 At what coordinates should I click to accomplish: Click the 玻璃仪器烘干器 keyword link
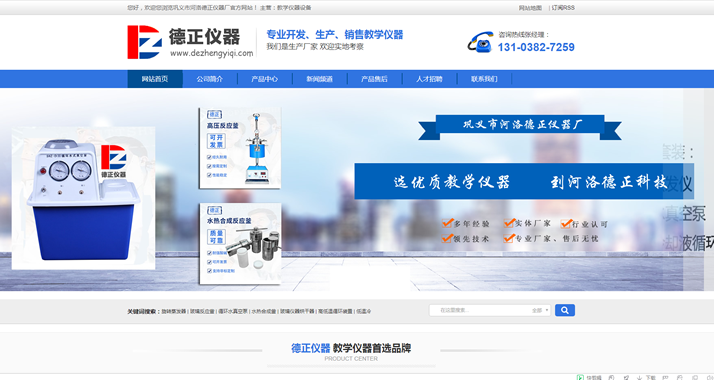(297, 311)
